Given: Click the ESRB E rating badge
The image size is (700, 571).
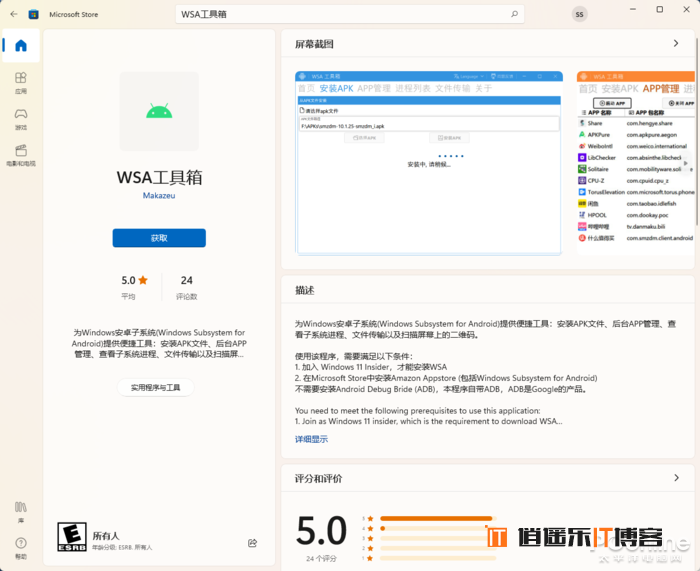Looking at the screenshot, I should tap(71, 537).
